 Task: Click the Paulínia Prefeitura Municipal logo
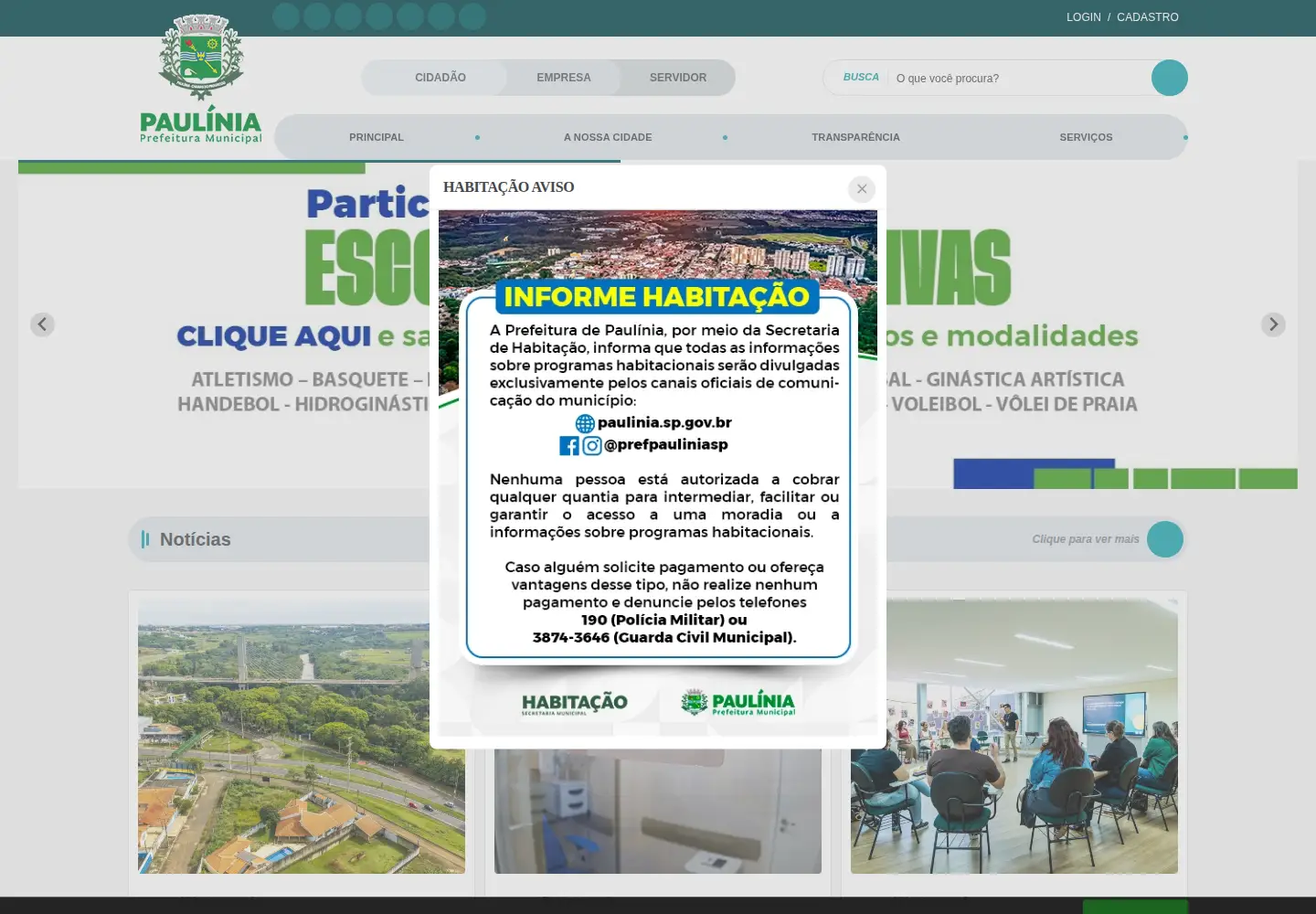pyautogui.click(x=201, y=80)
